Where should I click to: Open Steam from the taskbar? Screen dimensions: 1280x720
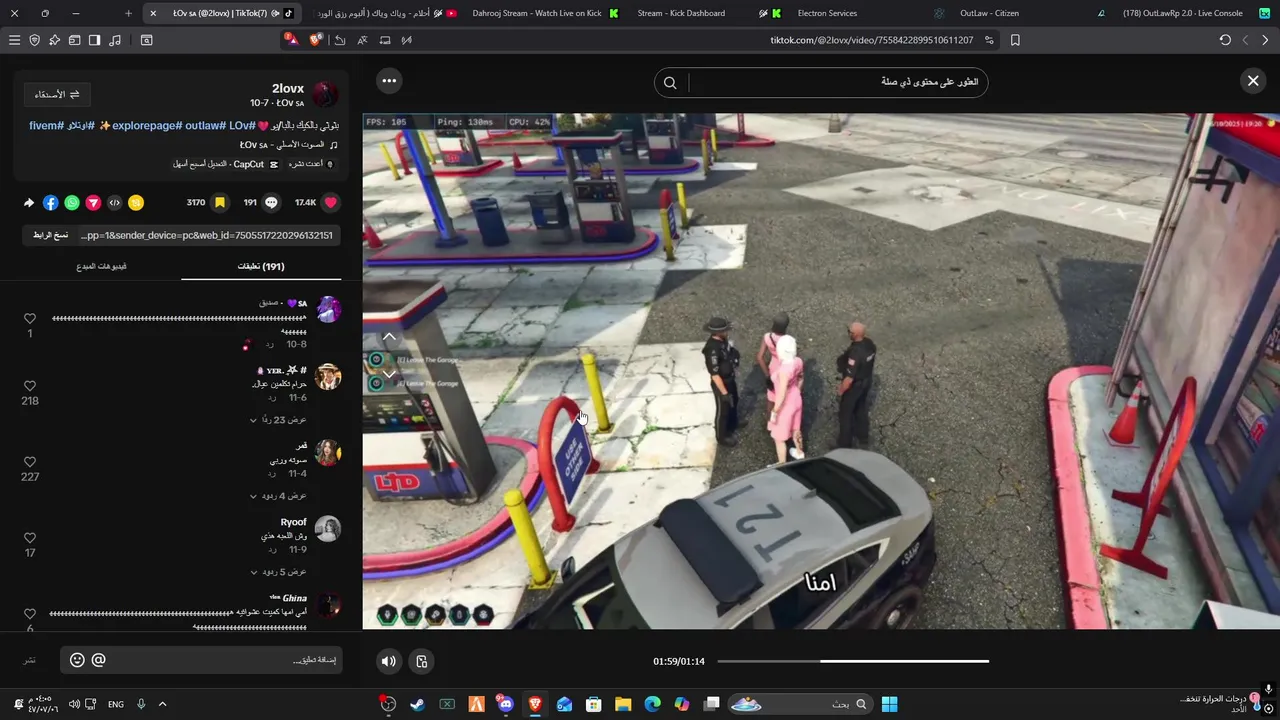click(x=417, y=704)
